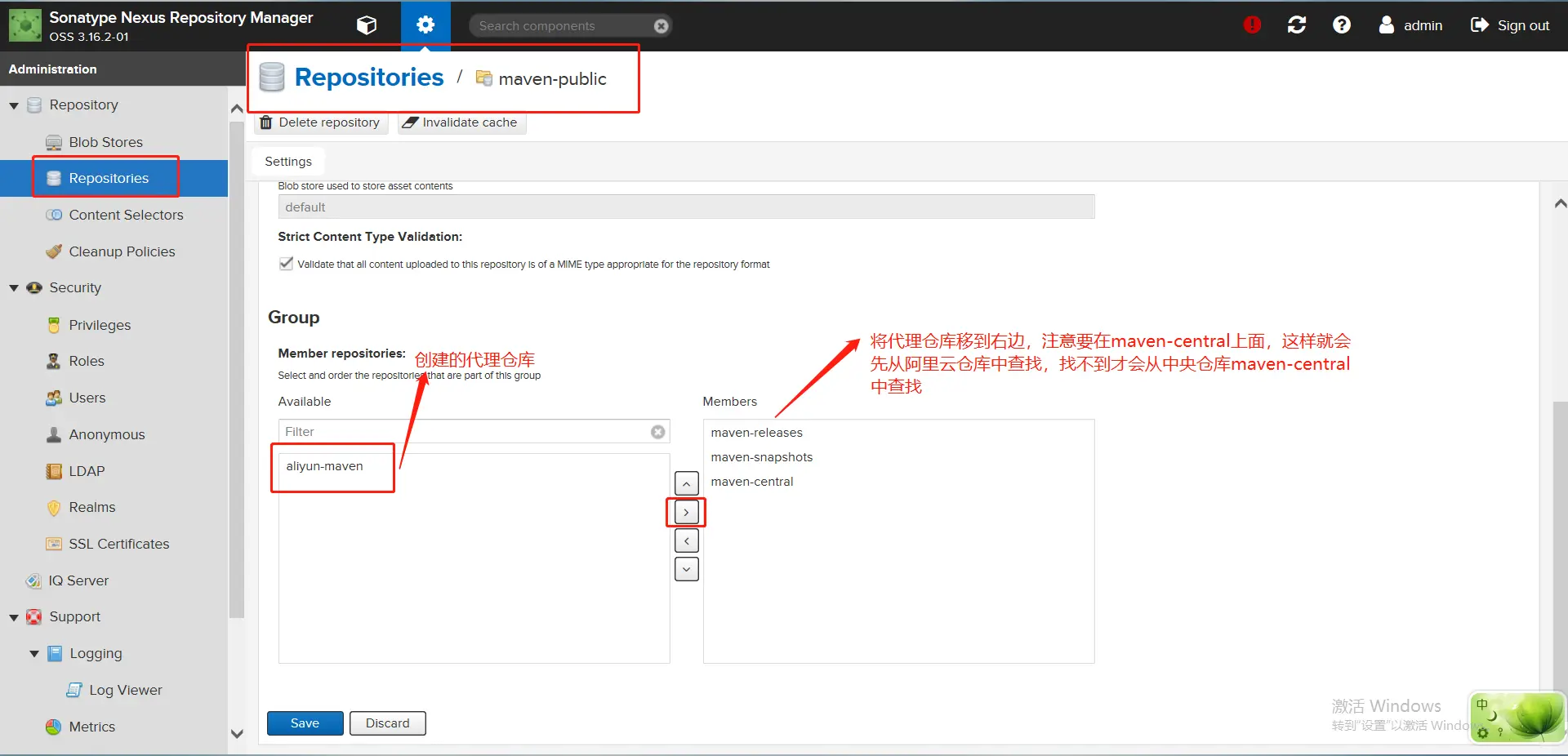Open Roles under Security
The height and width of the screenshot is (756, 1568).
87,361
